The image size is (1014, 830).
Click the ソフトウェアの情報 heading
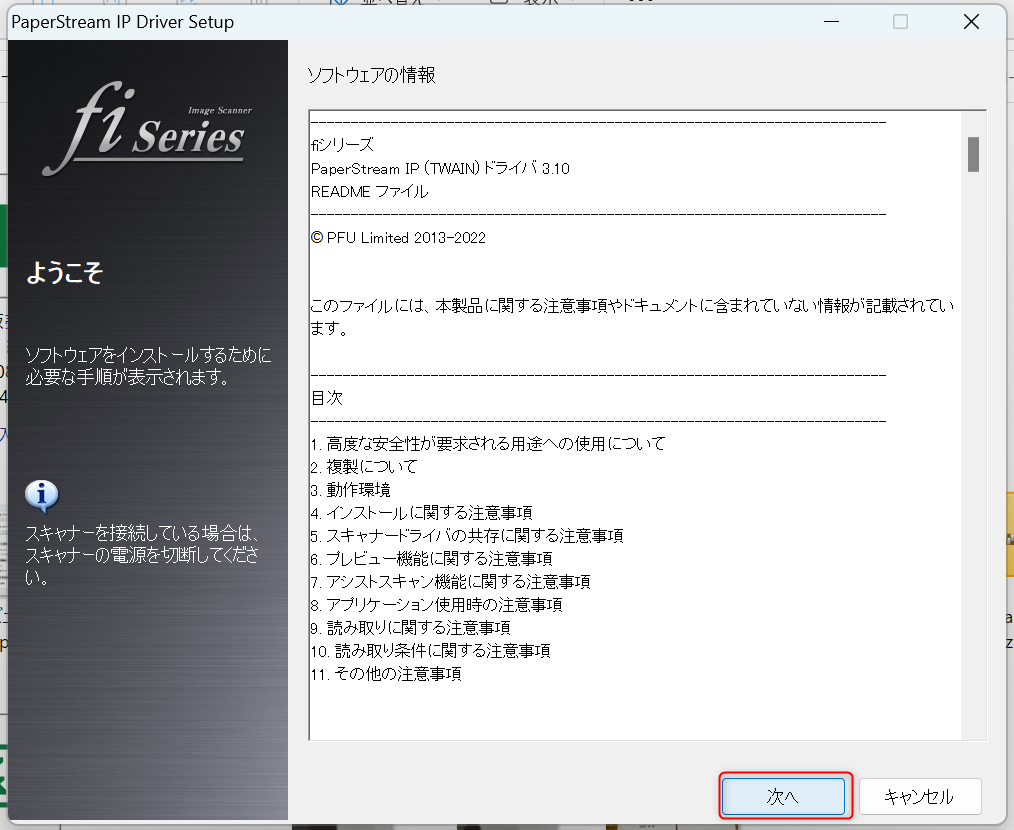(x=371, y=75)
